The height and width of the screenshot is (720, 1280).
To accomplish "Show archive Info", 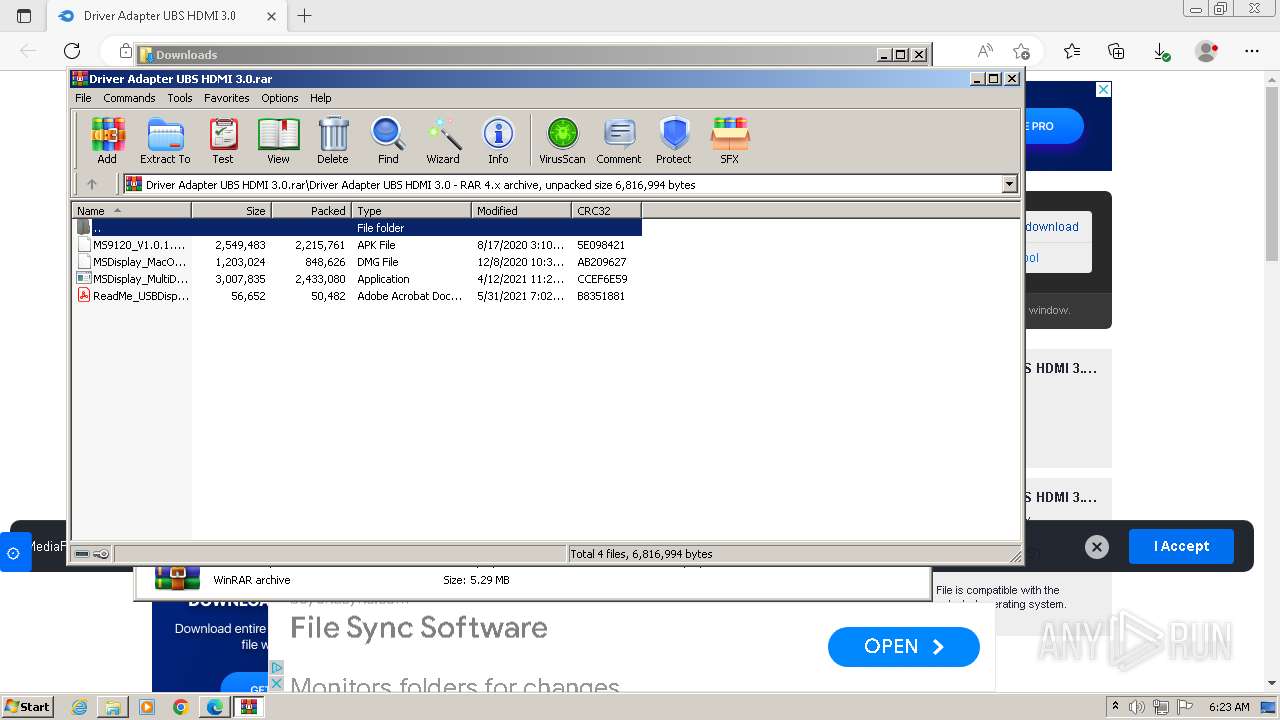I will (498, 140).
